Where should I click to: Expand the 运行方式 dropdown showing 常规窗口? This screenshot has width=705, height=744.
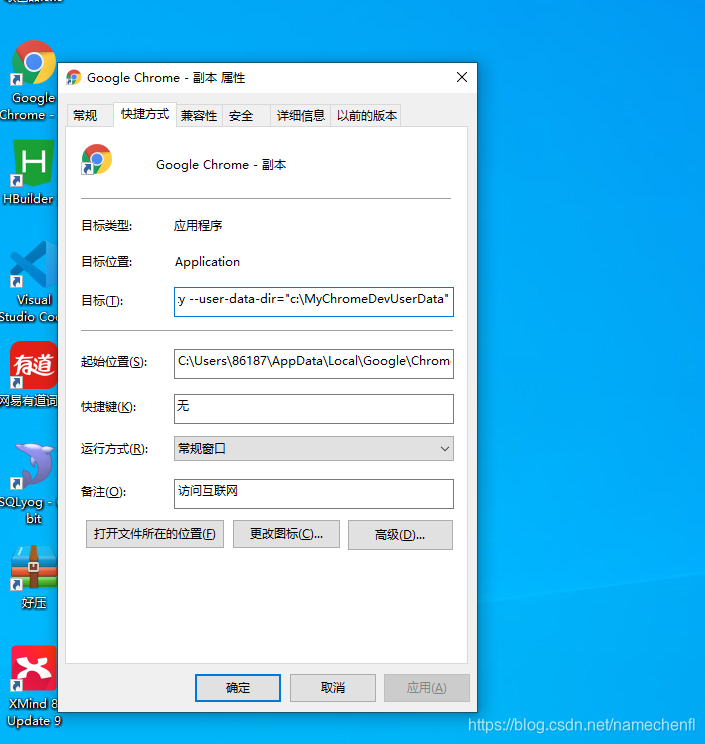tap(314, 448)
